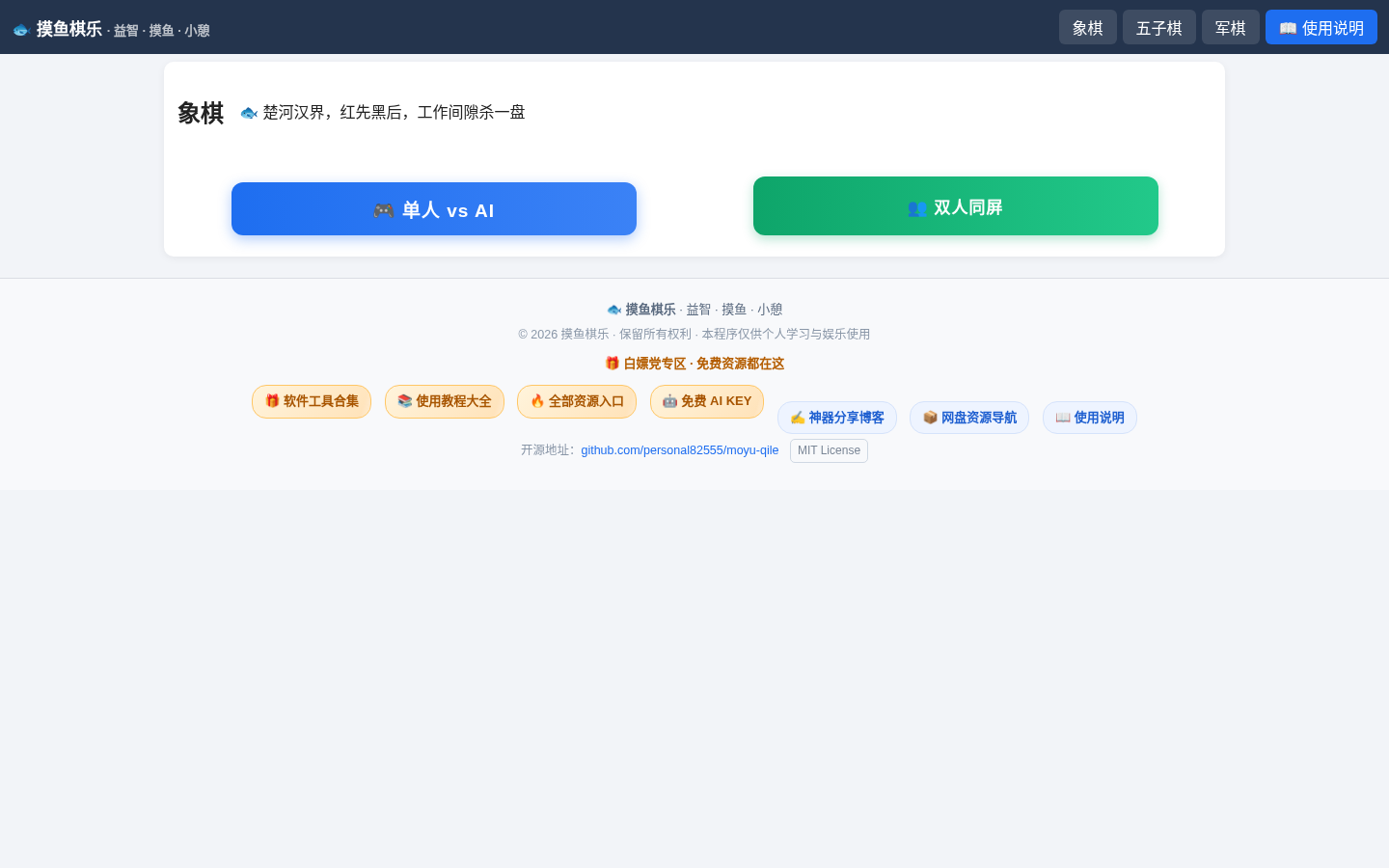
Task: Click the book icon in header 使用说明 button
Action: (1288, 29)
